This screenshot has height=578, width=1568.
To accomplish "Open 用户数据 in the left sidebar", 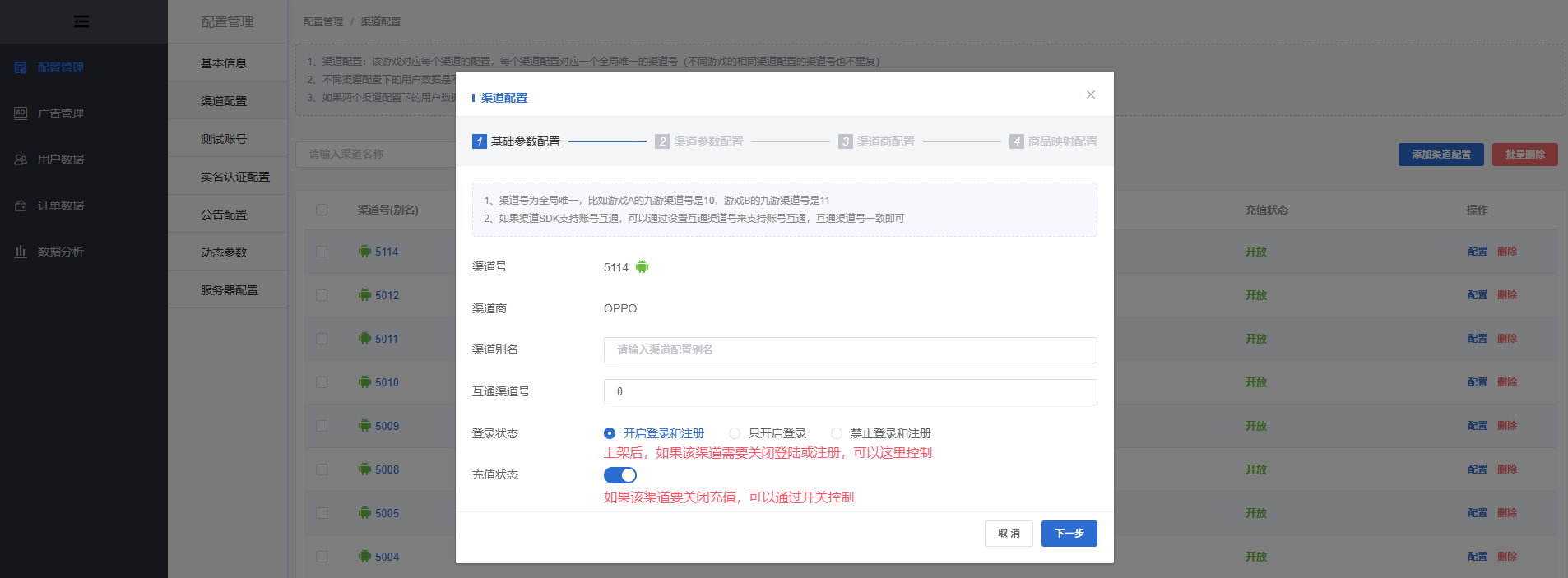I will (61, 160).
